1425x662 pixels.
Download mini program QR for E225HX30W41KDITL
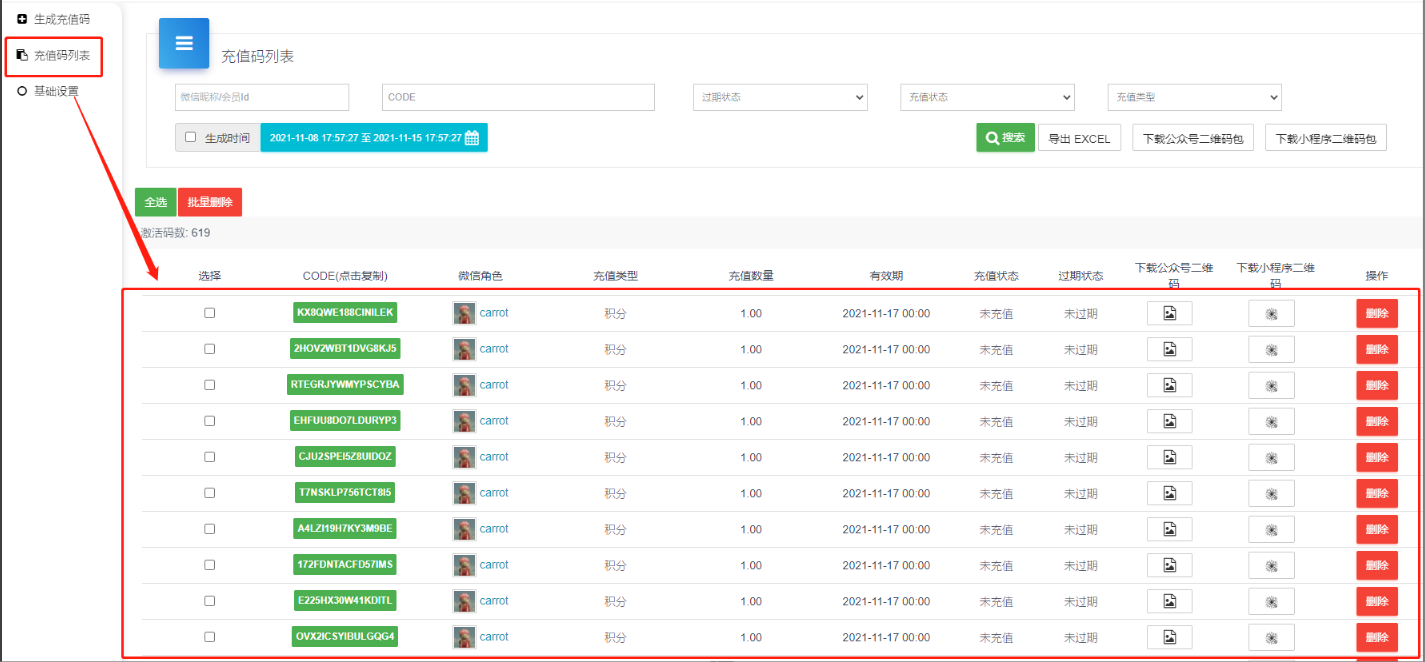tap(1271, 602)
